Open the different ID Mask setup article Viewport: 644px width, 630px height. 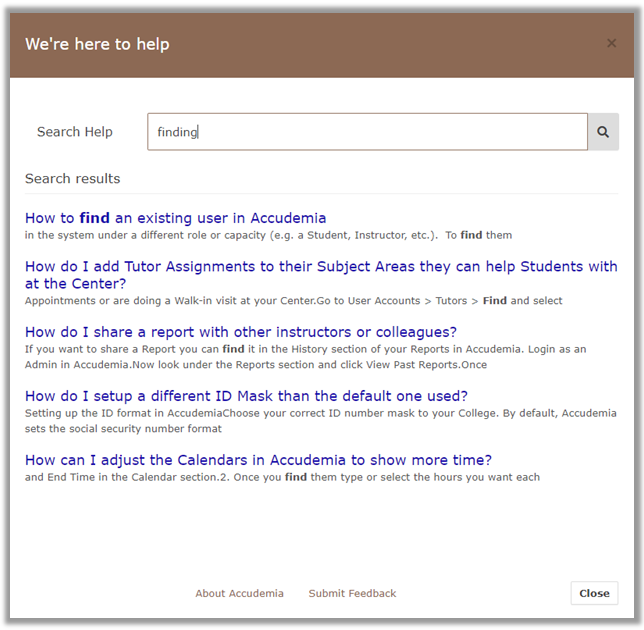246,396
